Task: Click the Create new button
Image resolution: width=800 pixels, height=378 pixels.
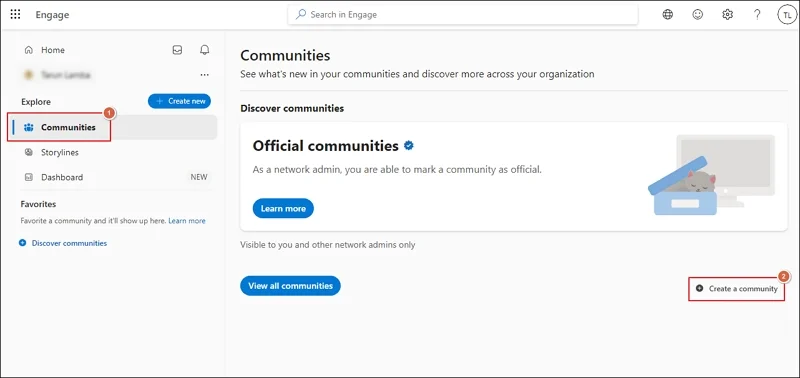Action: click(180, 101)
